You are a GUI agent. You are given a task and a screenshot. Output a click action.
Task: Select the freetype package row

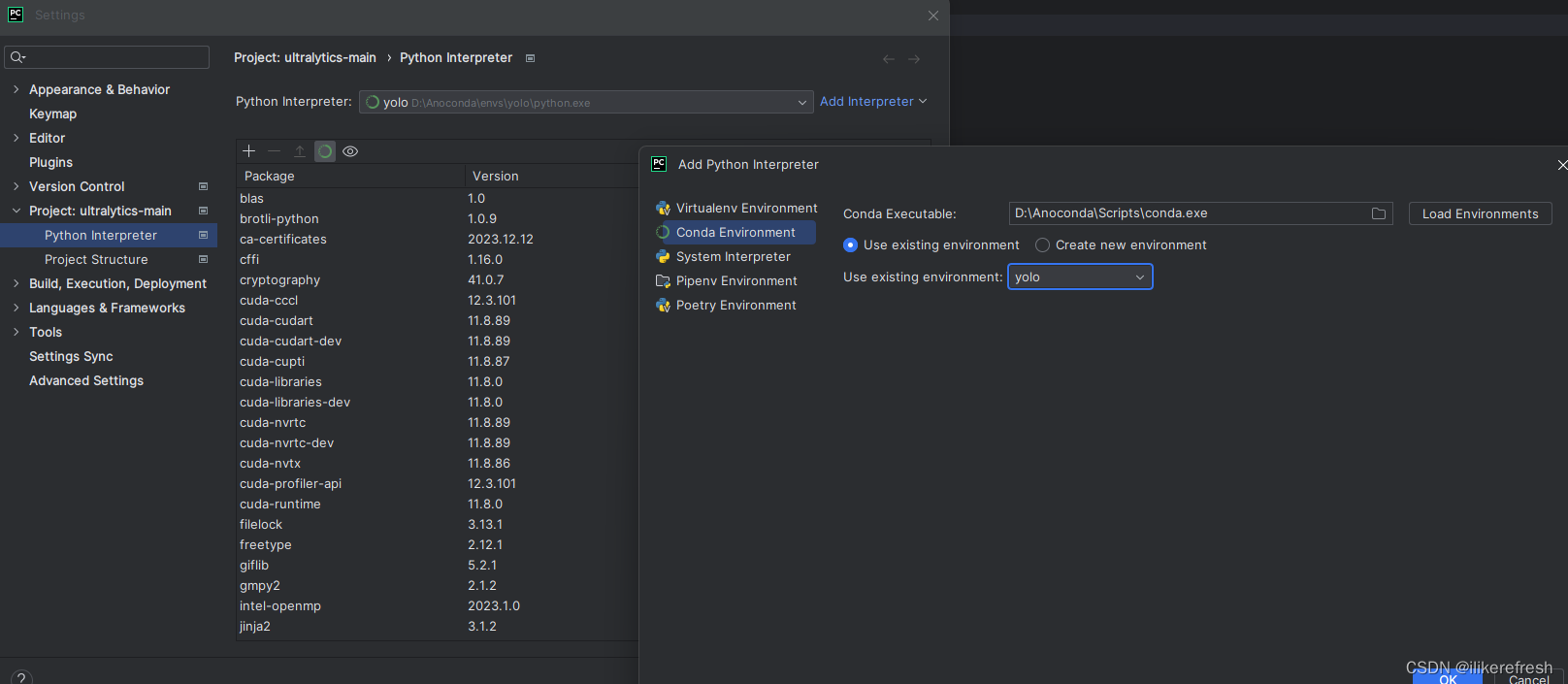[438, 545]
